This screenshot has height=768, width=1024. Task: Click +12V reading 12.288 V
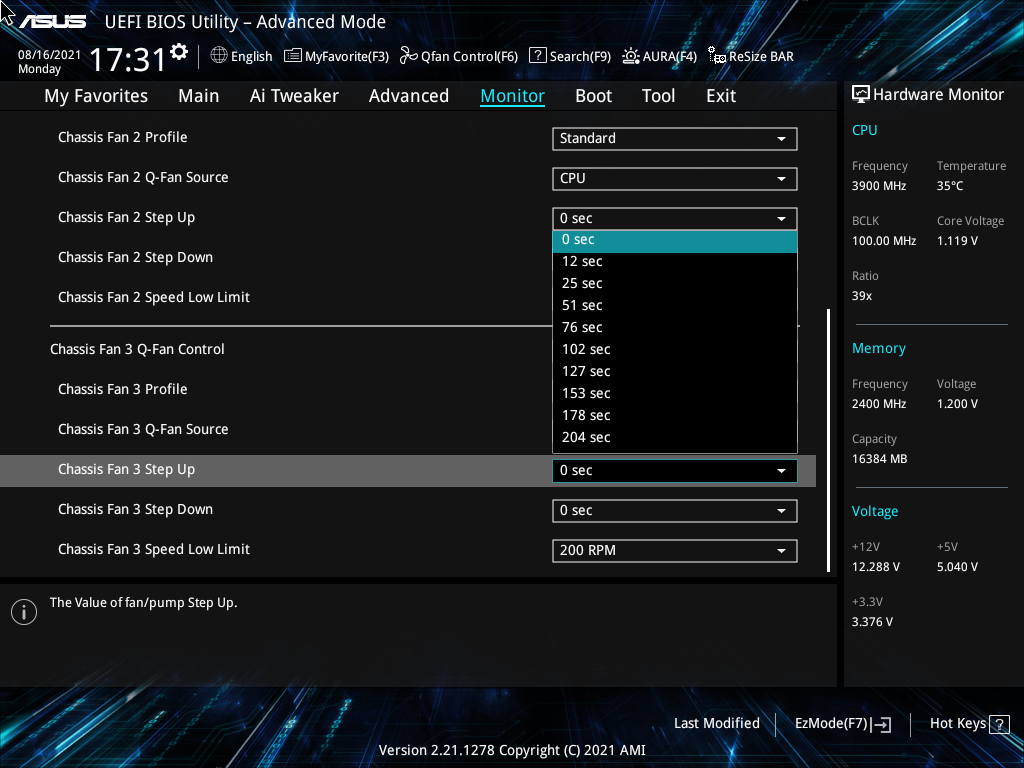tap(876, 567)
